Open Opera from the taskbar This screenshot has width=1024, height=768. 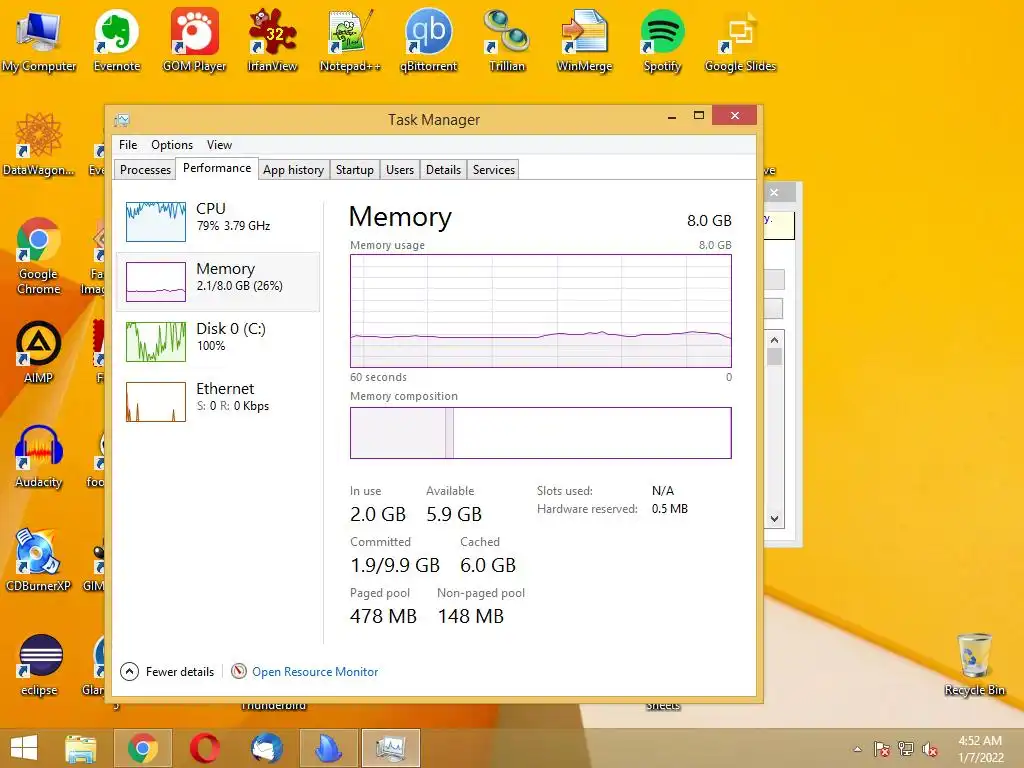point(204,748)
